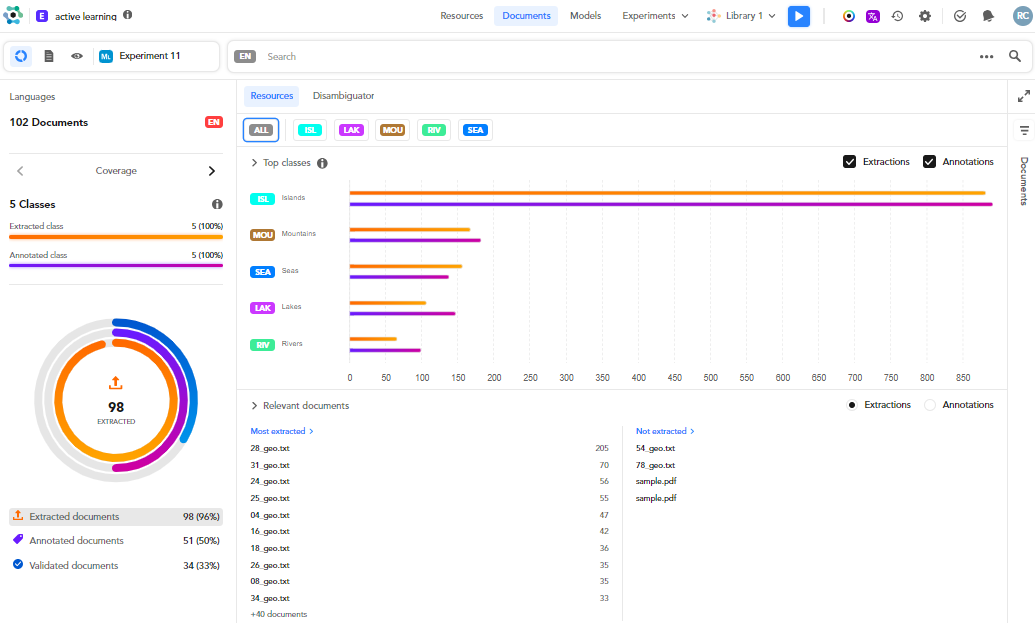Screen dimensions: 1035x623
Task: Click in the Search input field
Action: click(600, 56)
